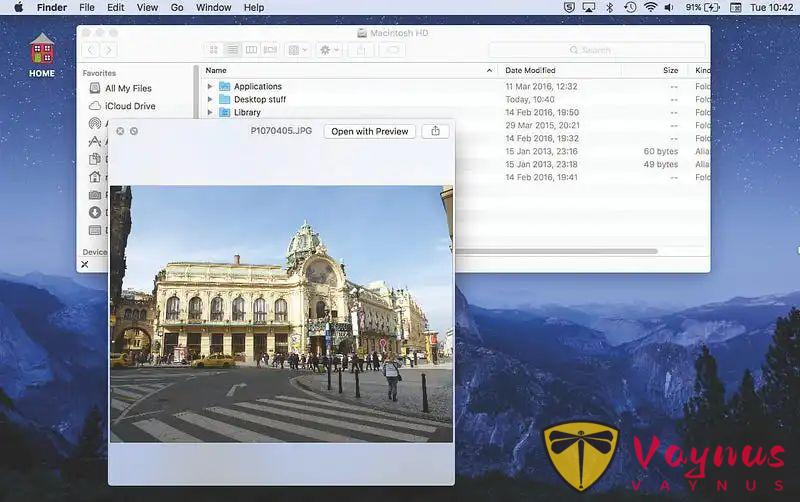Click the Wi-Fi status icon
The image size is (800, 502).
click(650, 7)
